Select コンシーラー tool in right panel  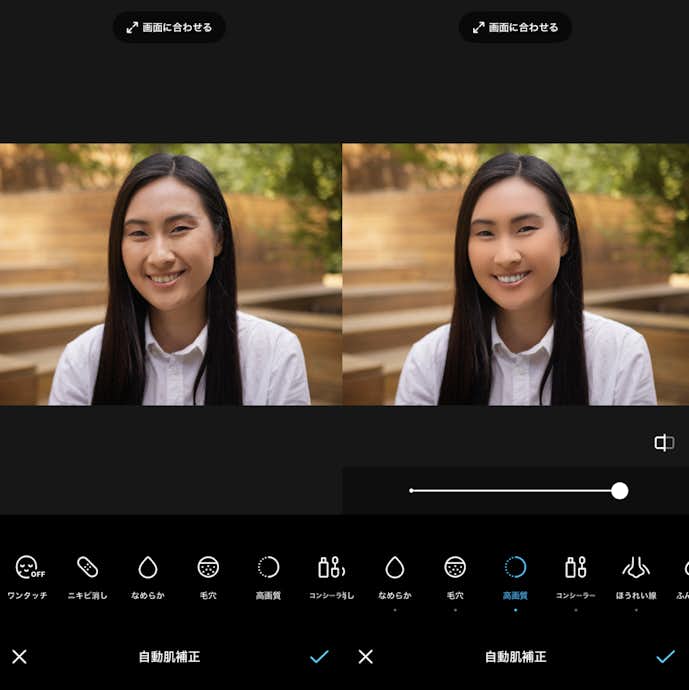[575, 569]
